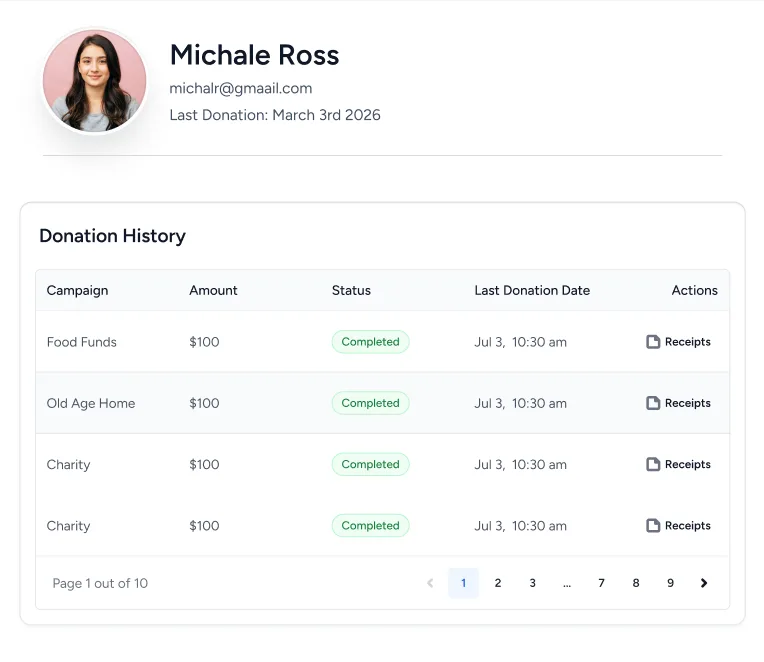Jump to page 7
This screenshot has height=662, width=764.
click(601, 583)
